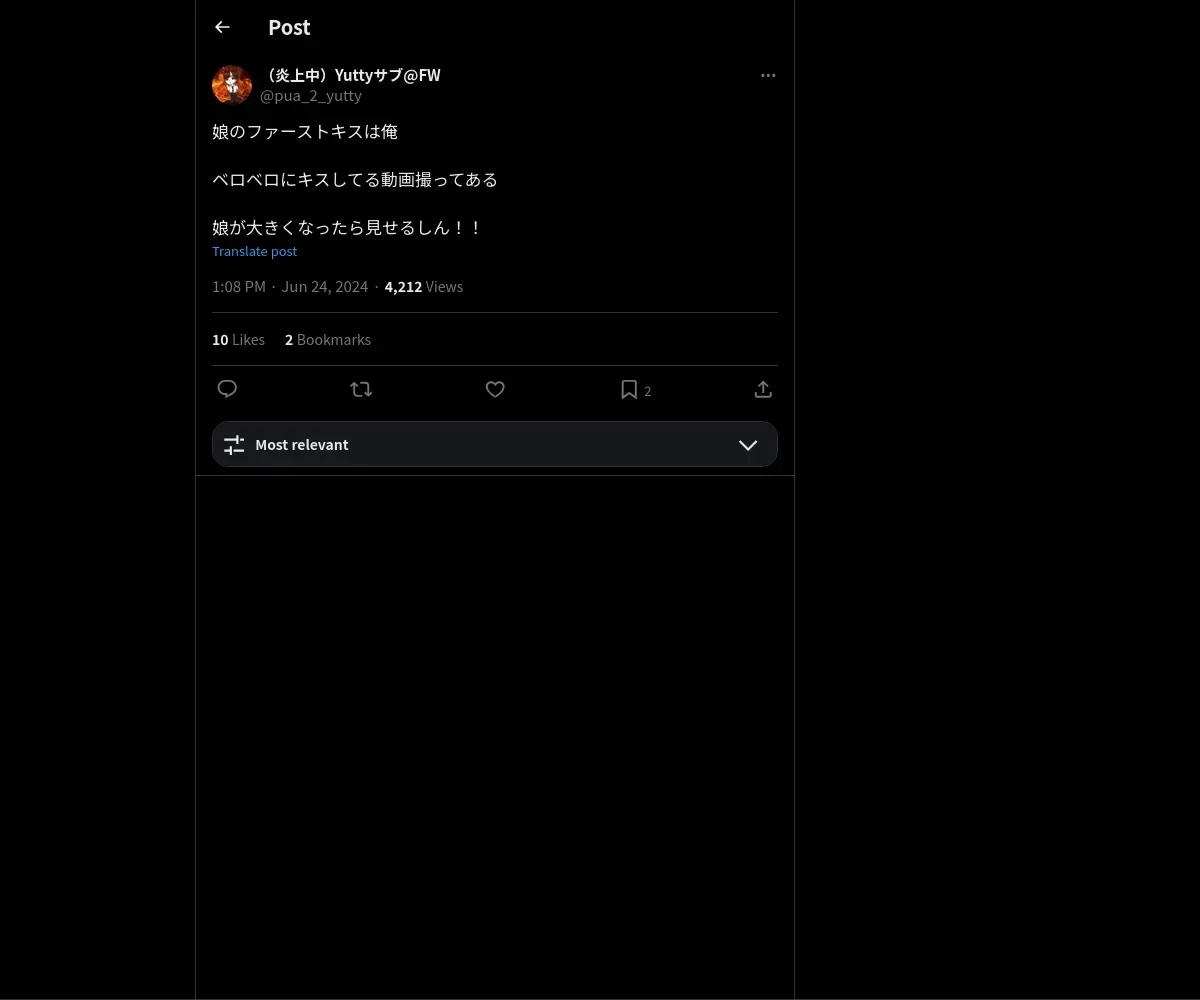Click the chevron down arrow on the sort bar
The image size is (1200, 1000).
point(748,445)
